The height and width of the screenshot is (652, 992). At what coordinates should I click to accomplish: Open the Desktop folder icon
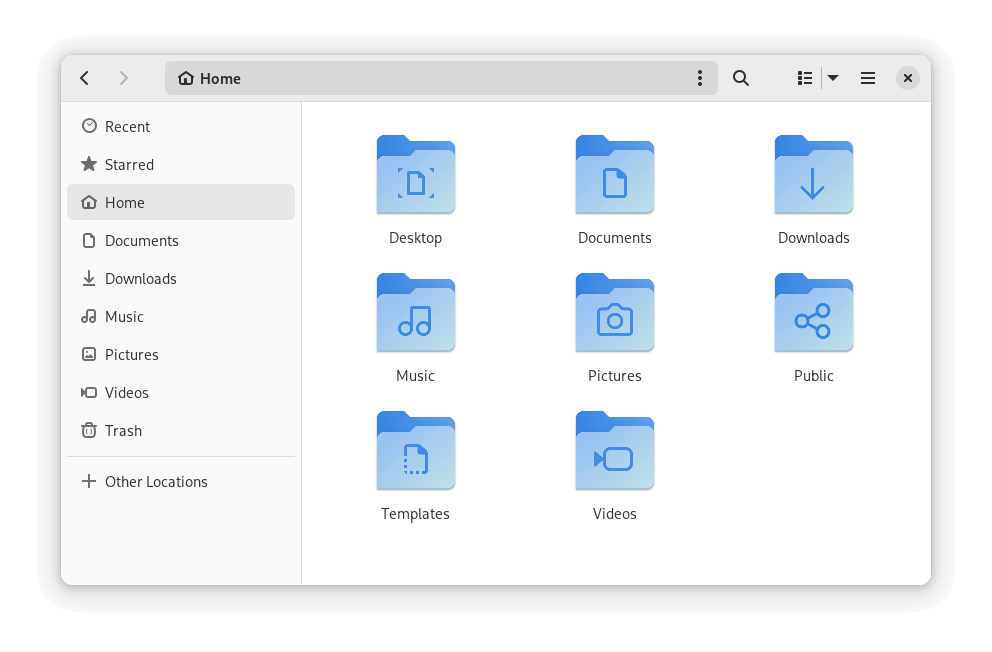[x=415, y=176]
